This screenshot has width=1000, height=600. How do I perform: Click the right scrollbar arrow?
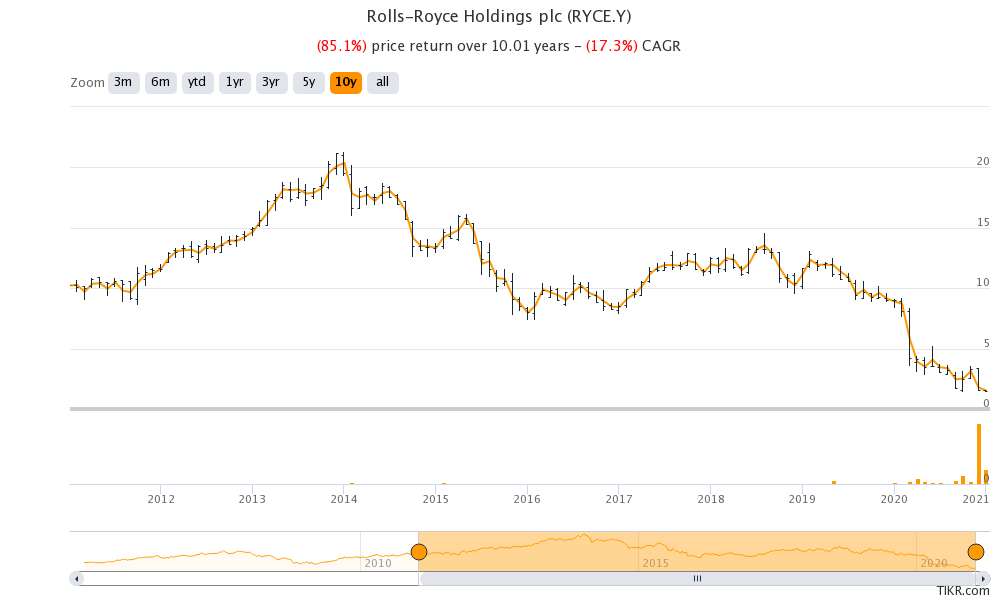pos(984,578)
